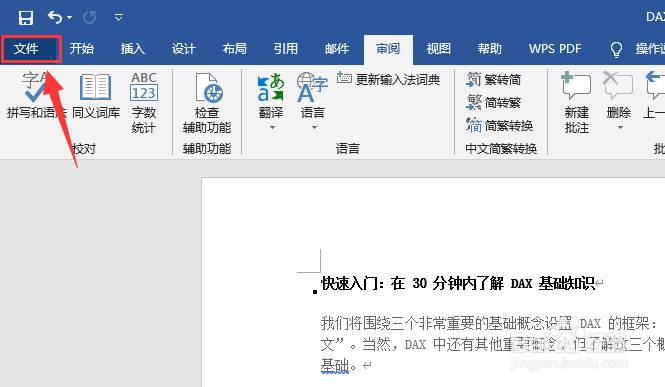
Task: Click the document heading 快速入门 text
Action: coord(458,283)
